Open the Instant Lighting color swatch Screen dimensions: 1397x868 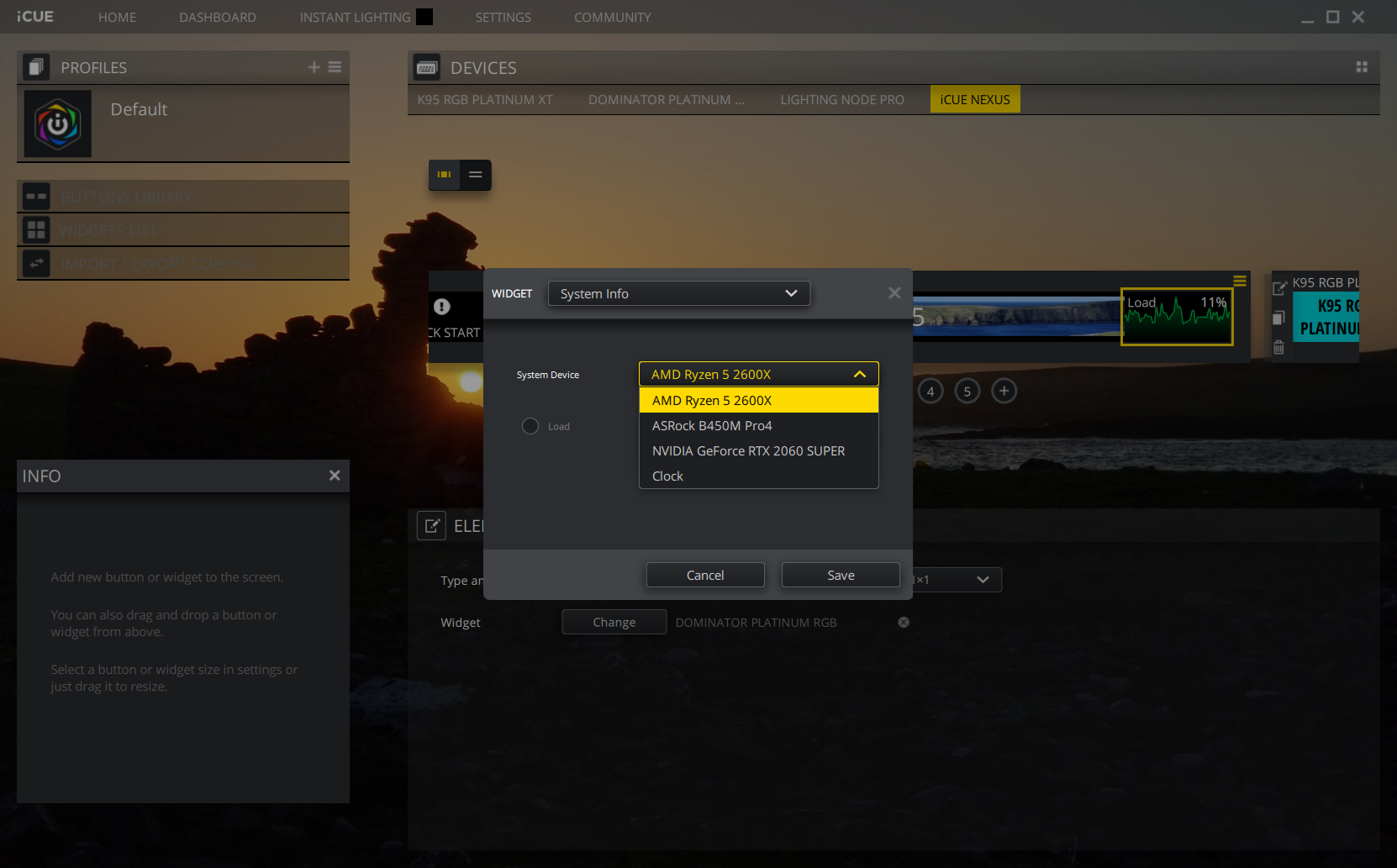424,17
